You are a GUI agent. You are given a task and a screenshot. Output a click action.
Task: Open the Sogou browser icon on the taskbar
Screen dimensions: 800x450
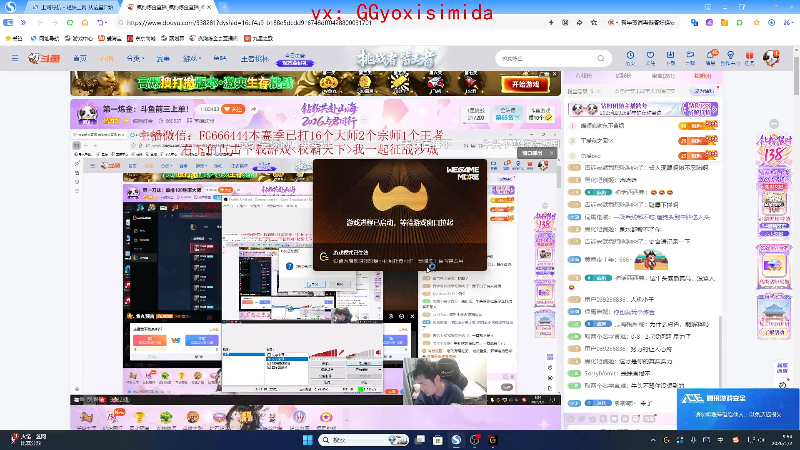coord(456,440)
